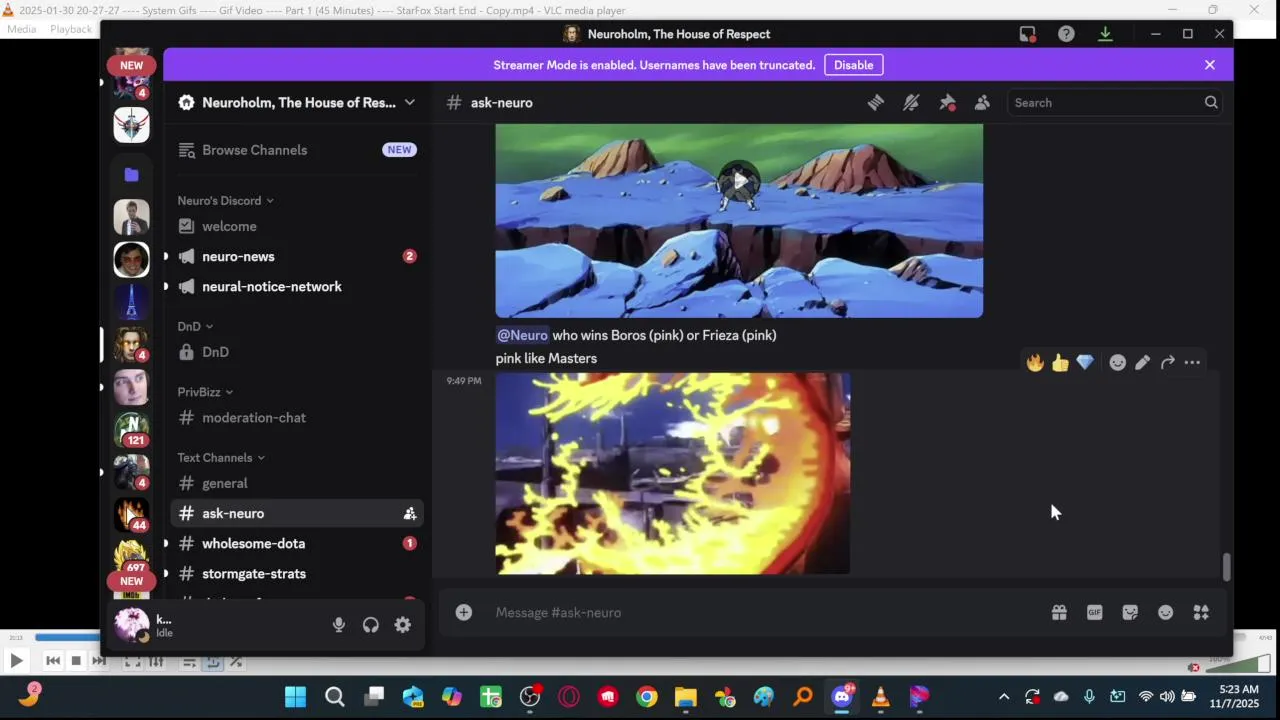Collapse the Text Channels category

(221, 458)
